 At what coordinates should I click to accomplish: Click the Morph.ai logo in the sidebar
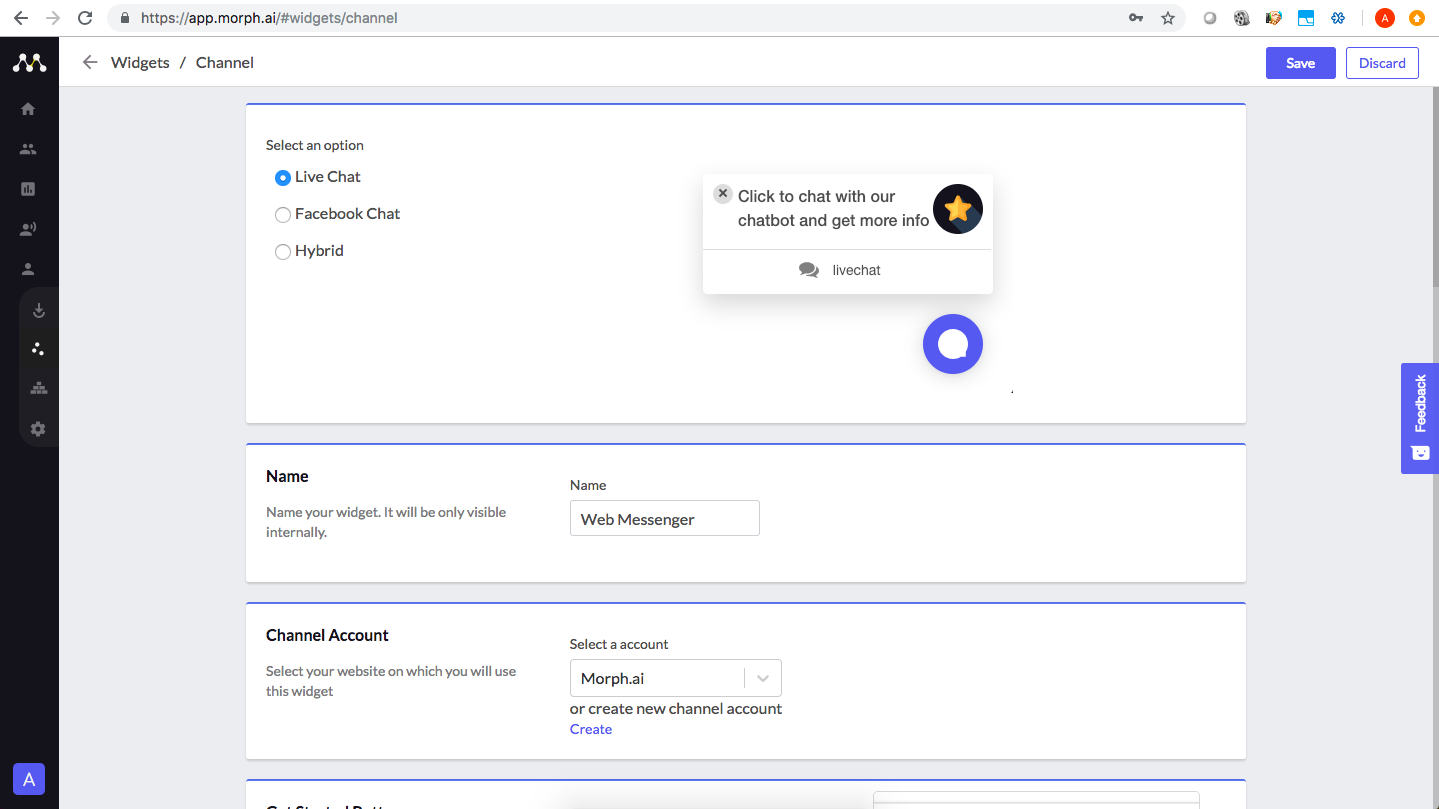click(29, 63)
